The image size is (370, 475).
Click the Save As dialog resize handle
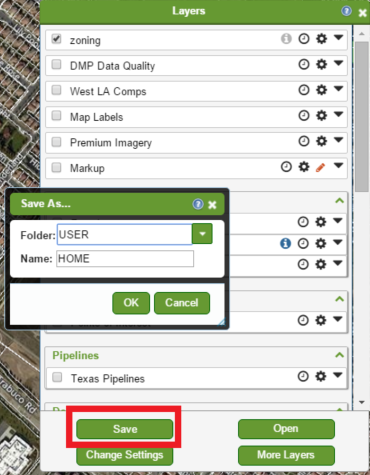pos(222,322)
